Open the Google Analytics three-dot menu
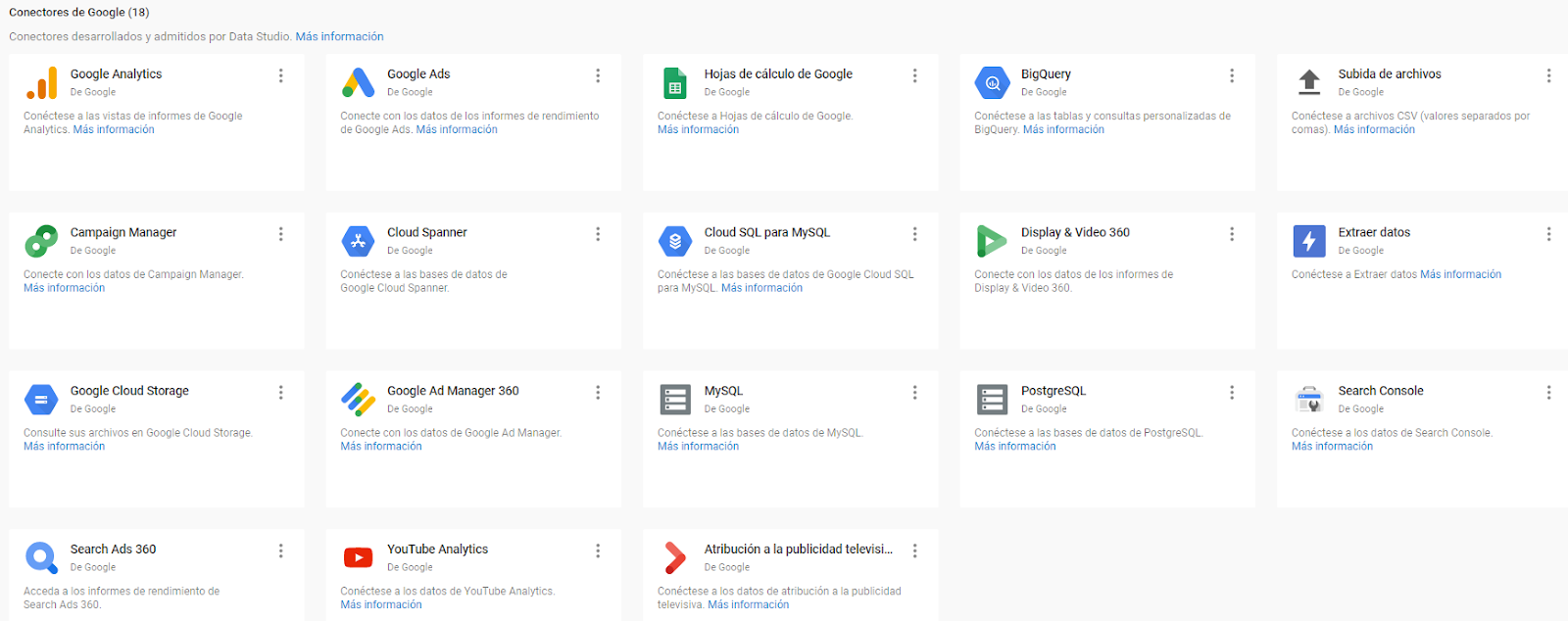The height and width of the screenshot is (621, 1568). (x=281, y=75)
